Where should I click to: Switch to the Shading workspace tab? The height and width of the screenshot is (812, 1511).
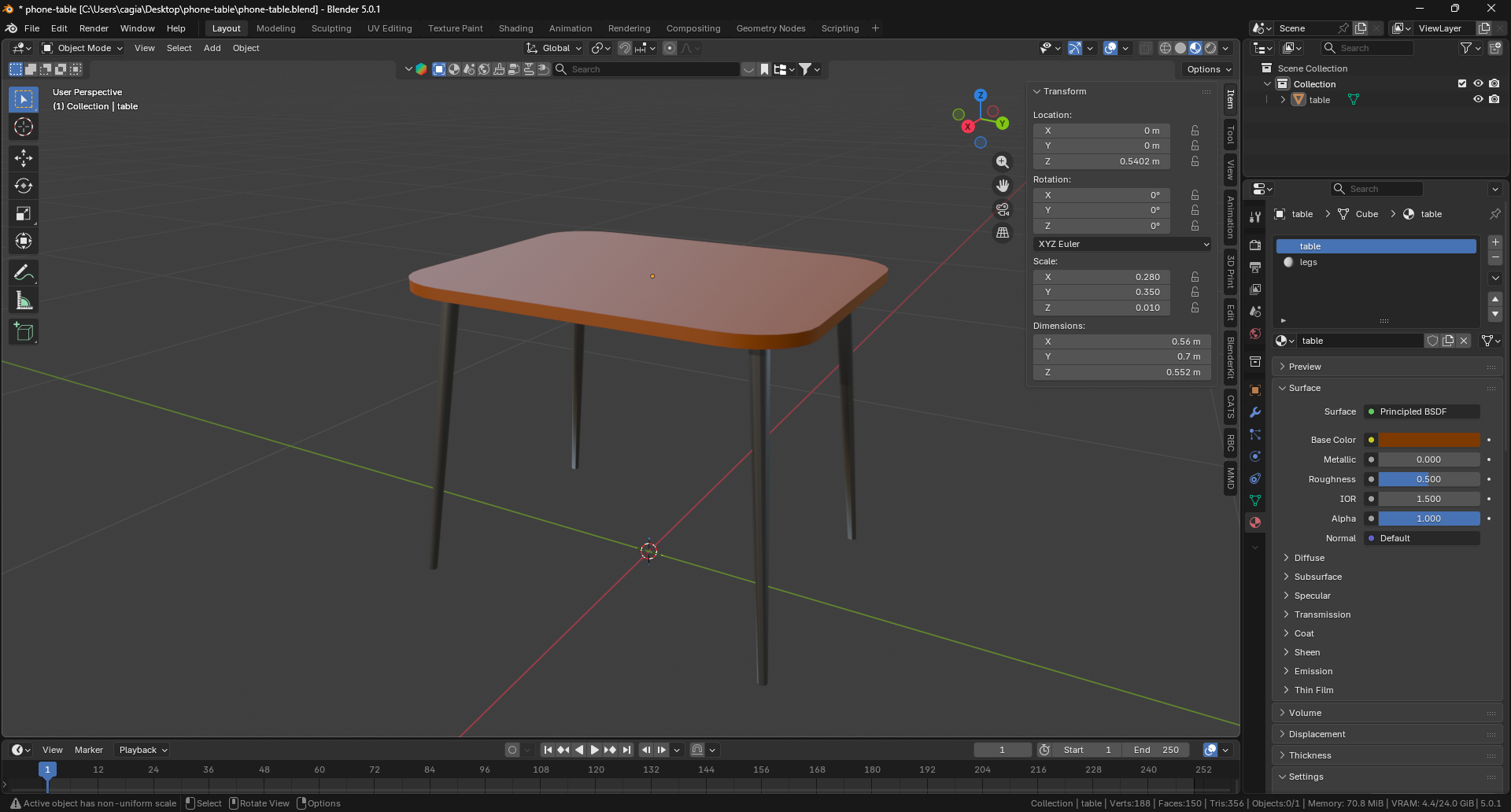click(x=515, y=28)
